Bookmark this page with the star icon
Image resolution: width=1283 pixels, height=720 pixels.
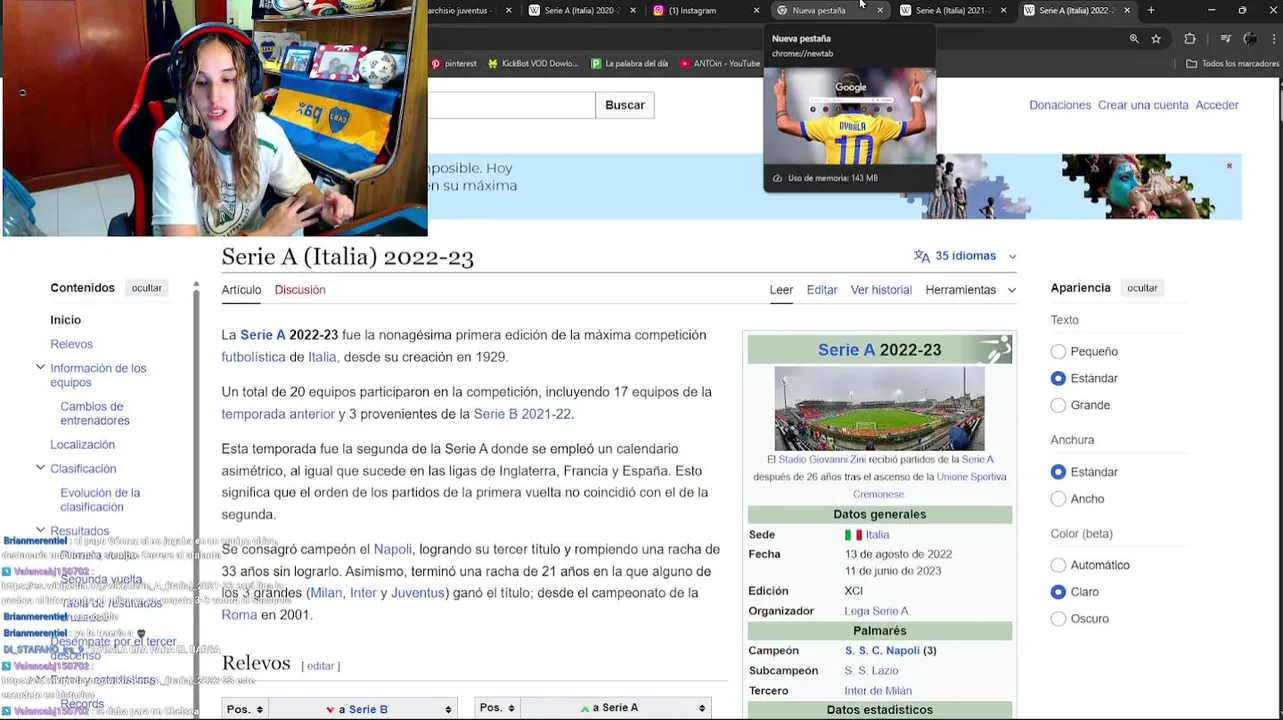tap(1156, 39)
